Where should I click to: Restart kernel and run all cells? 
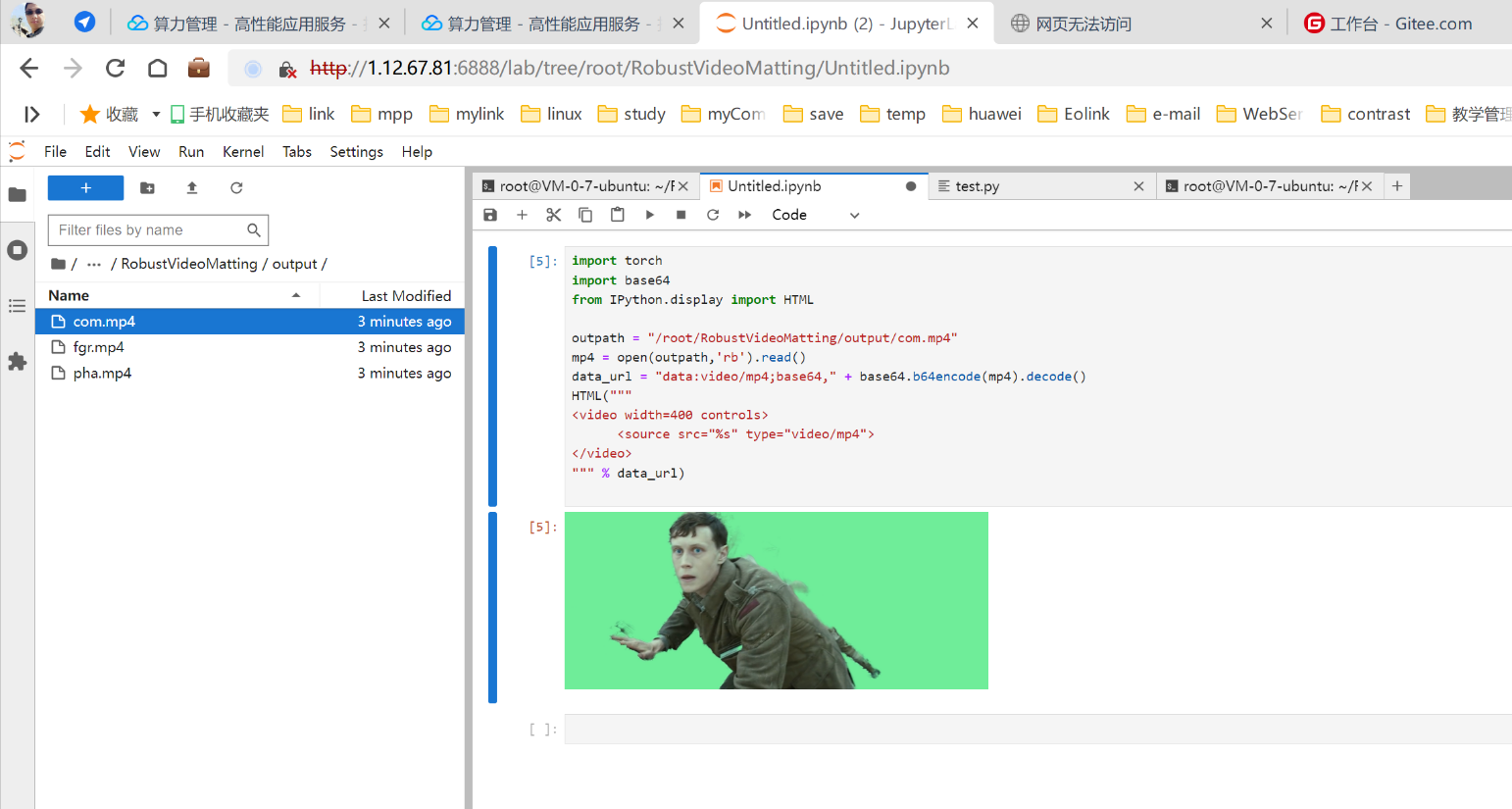[x=745, y=215]
